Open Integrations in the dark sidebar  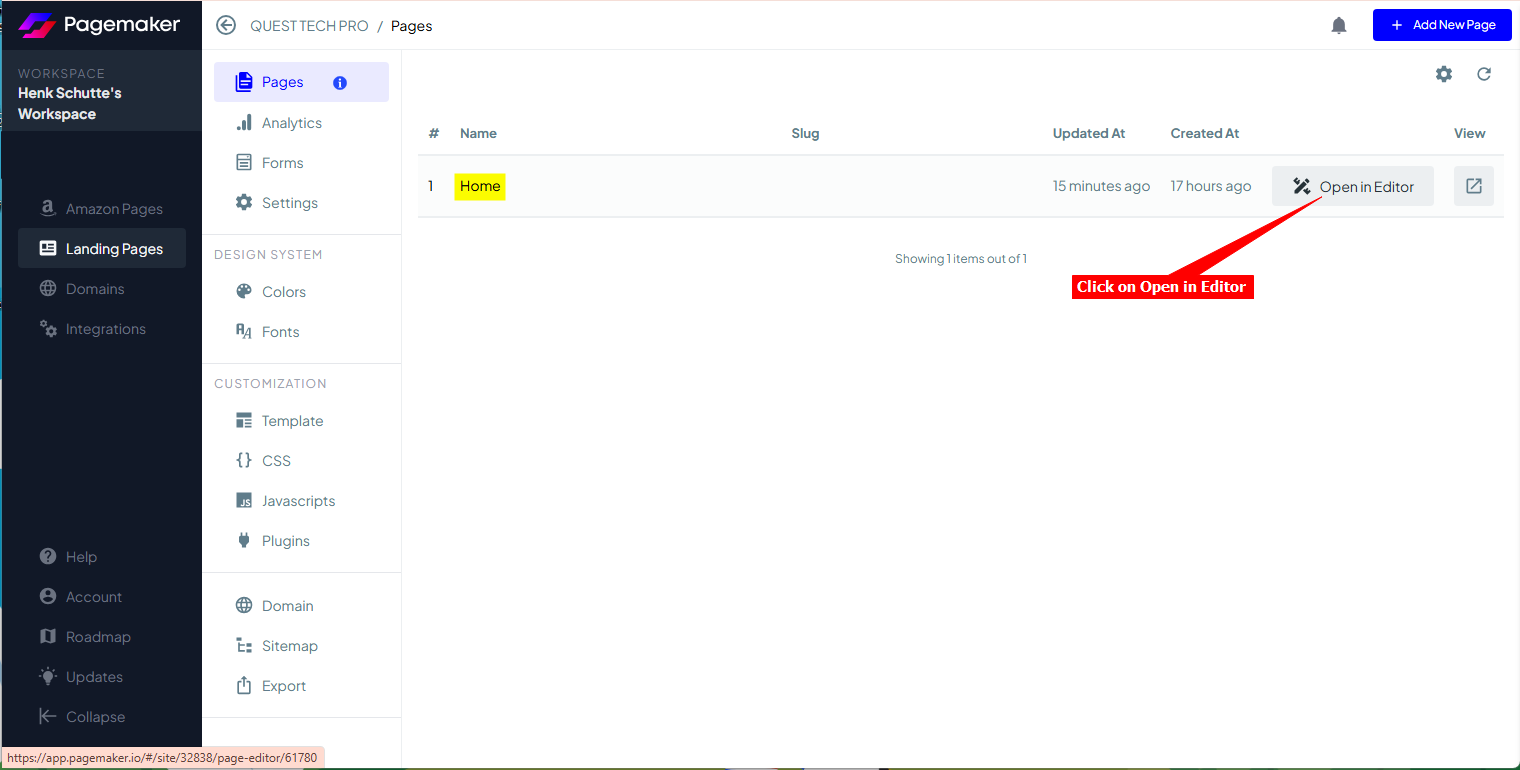pos(102,329)
